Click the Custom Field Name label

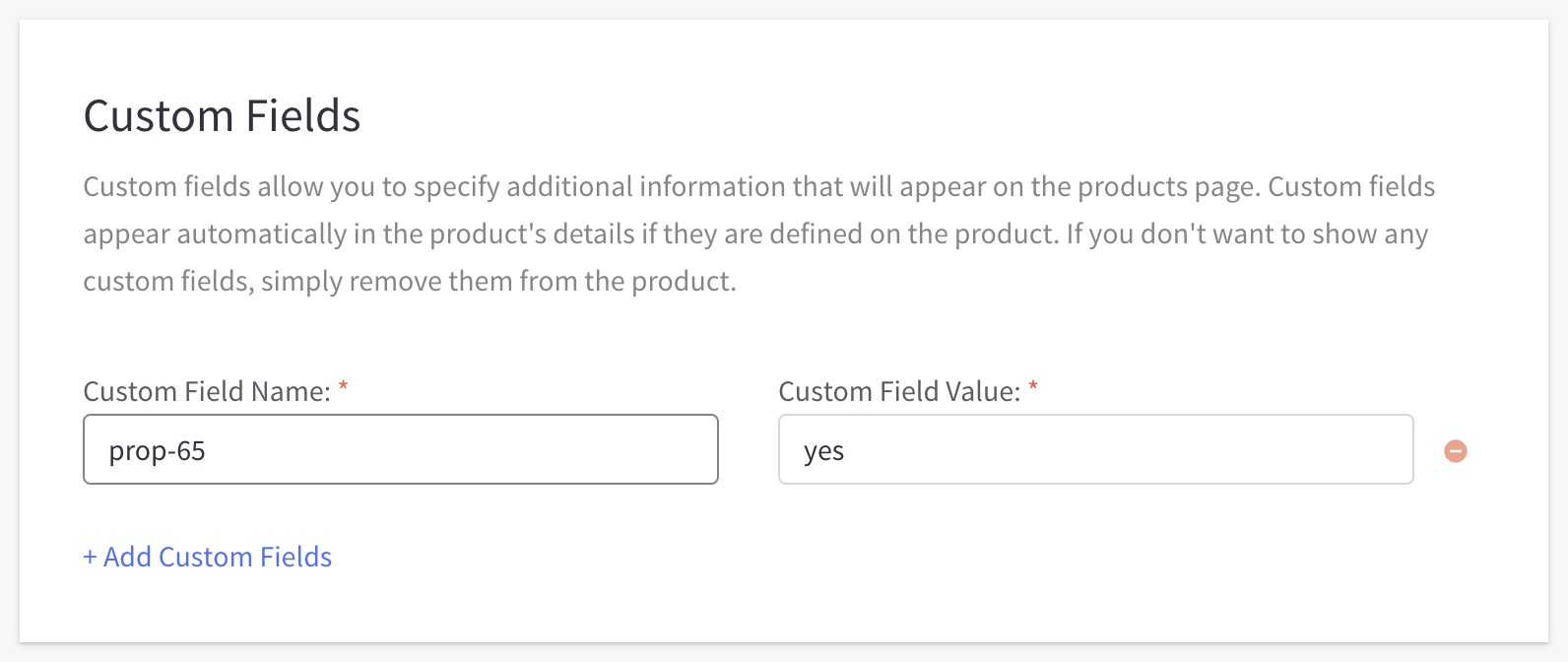tap(207, 392)
